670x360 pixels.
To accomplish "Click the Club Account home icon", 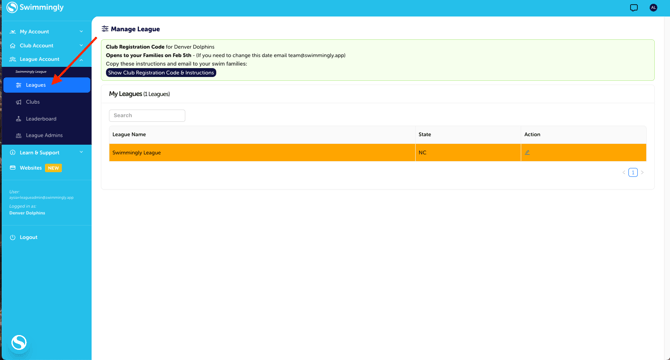I will click(x=12, y=45).
